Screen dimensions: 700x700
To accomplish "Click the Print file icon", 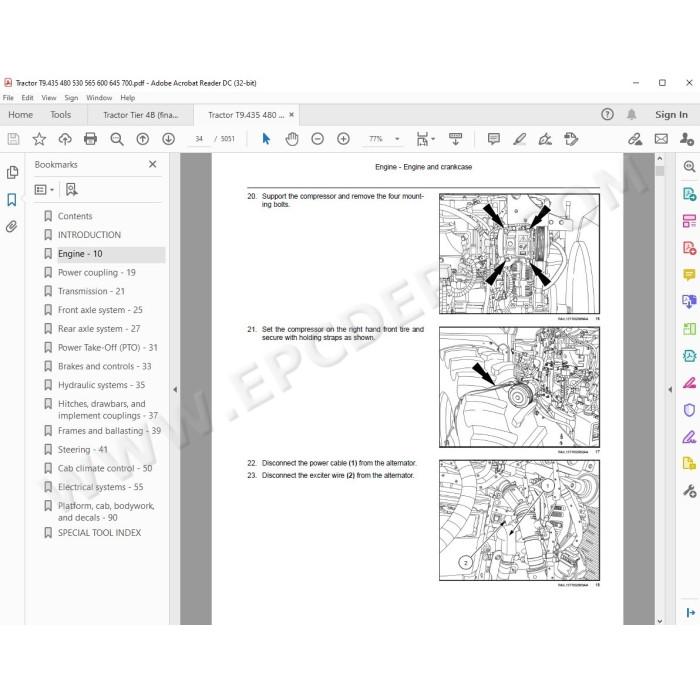I will [90, 139].
